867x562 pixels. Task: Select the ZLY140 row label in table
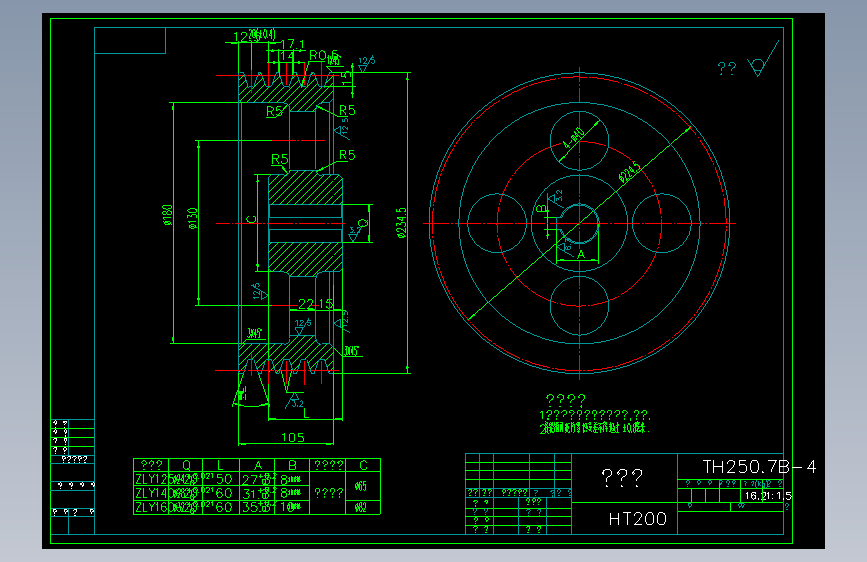(152, 493)
